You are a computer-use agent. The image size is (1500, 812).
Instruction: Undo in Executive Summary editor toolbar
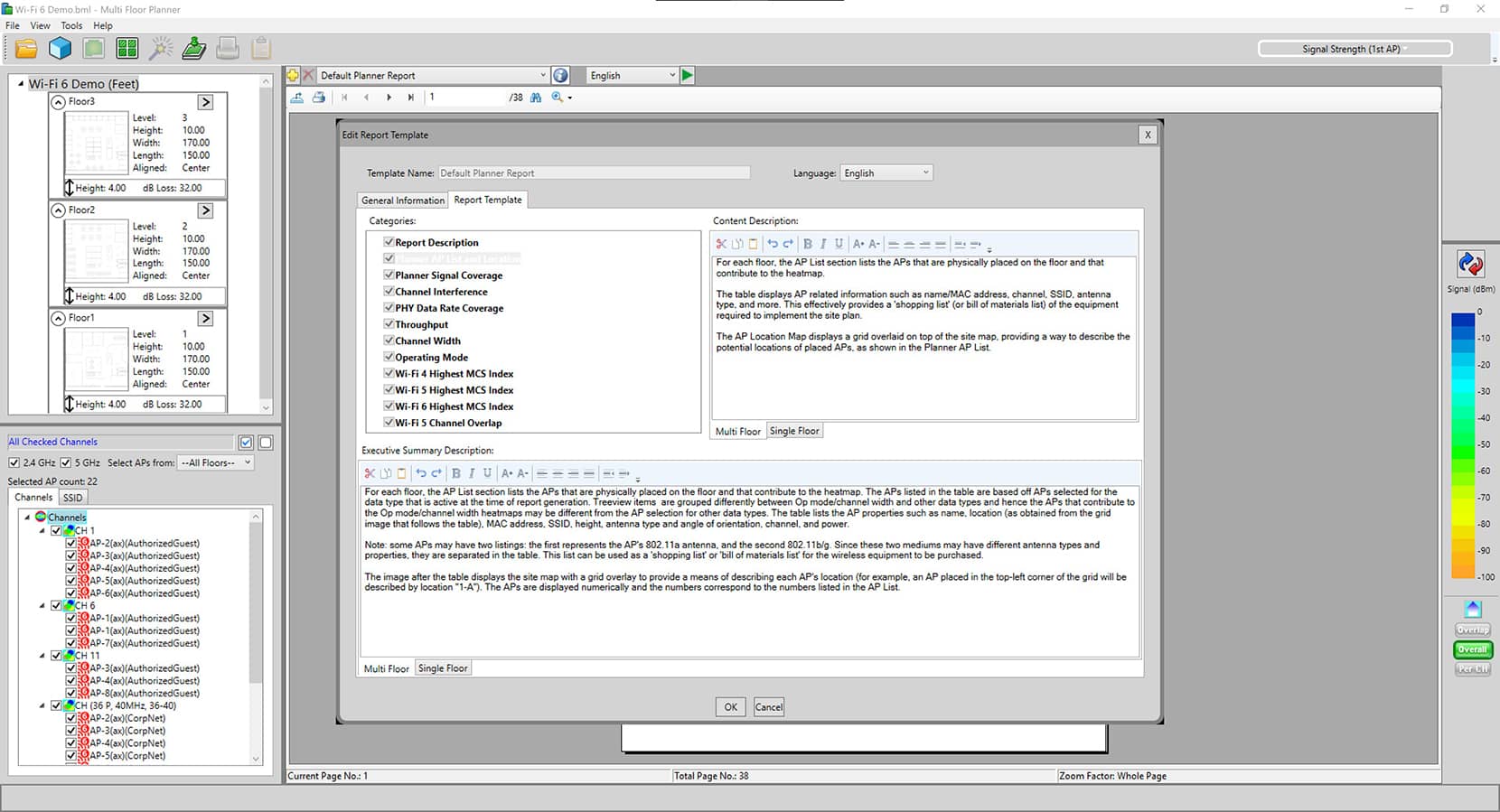click(x=420, y=473)
